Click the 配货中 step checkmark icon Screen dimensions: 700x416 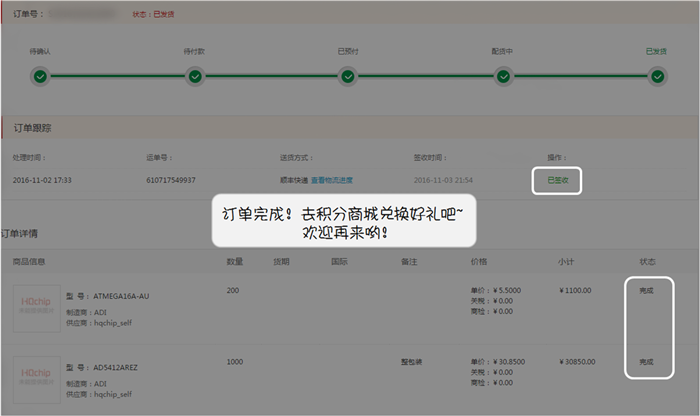tap(503, 76)
